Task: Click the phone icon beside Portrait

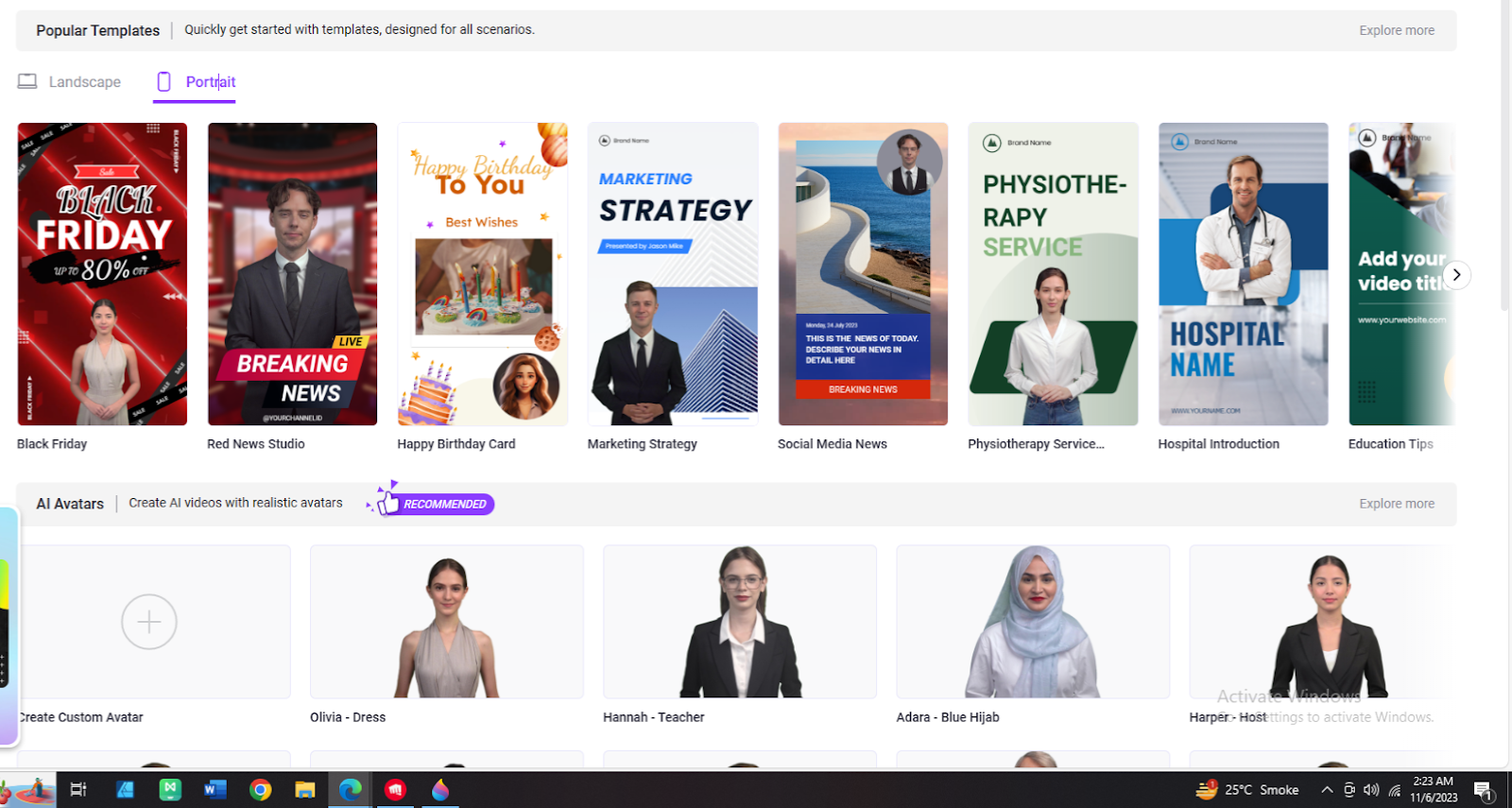Action: coord(163,82)
